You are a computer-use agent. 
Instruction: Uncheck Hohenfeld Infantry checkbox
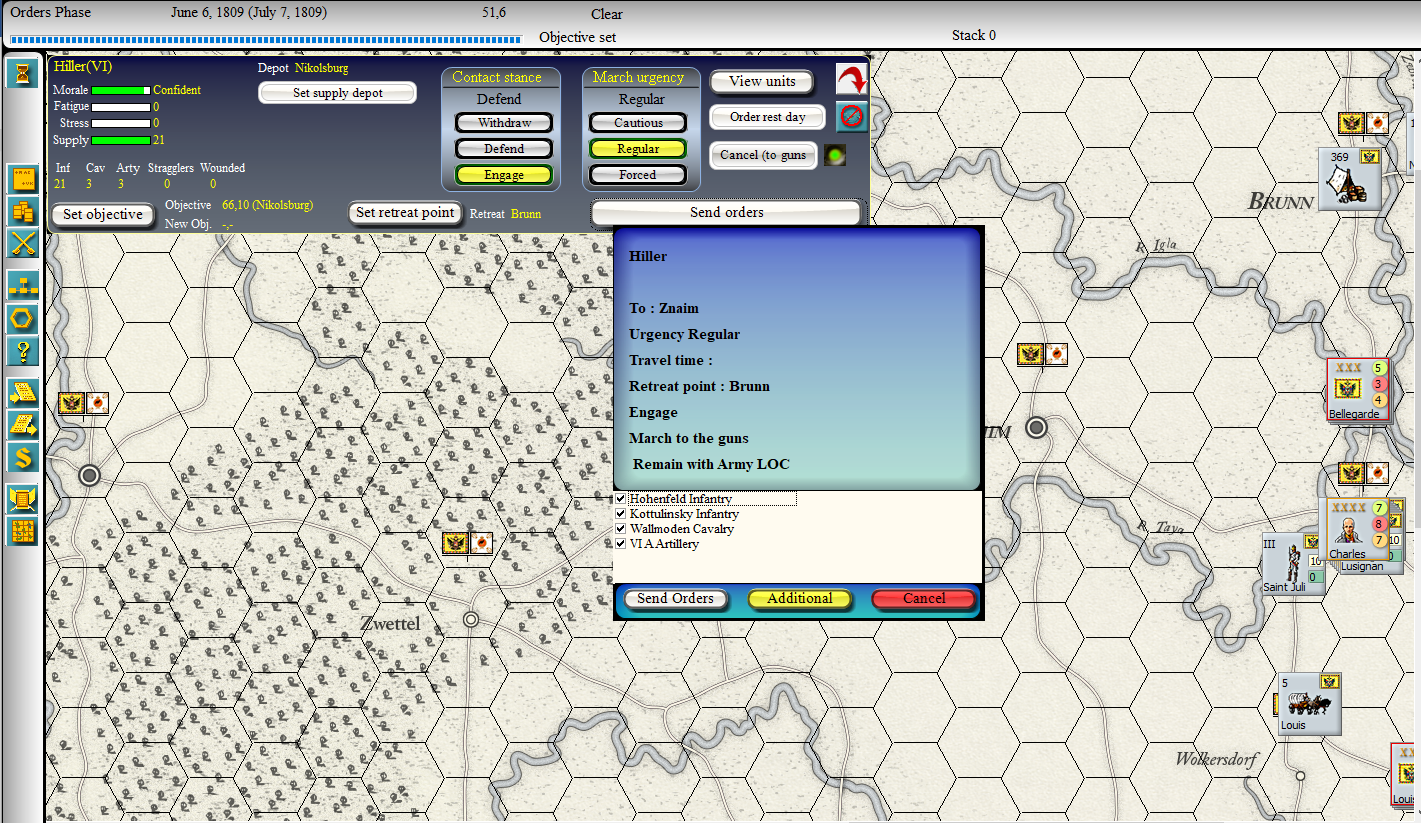coord(621,499)
